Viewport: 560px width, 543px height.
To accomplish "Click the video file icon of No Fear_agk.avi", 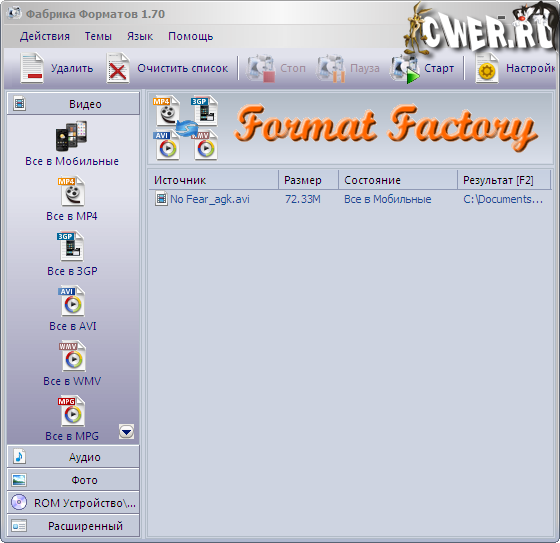I will 161,199.
